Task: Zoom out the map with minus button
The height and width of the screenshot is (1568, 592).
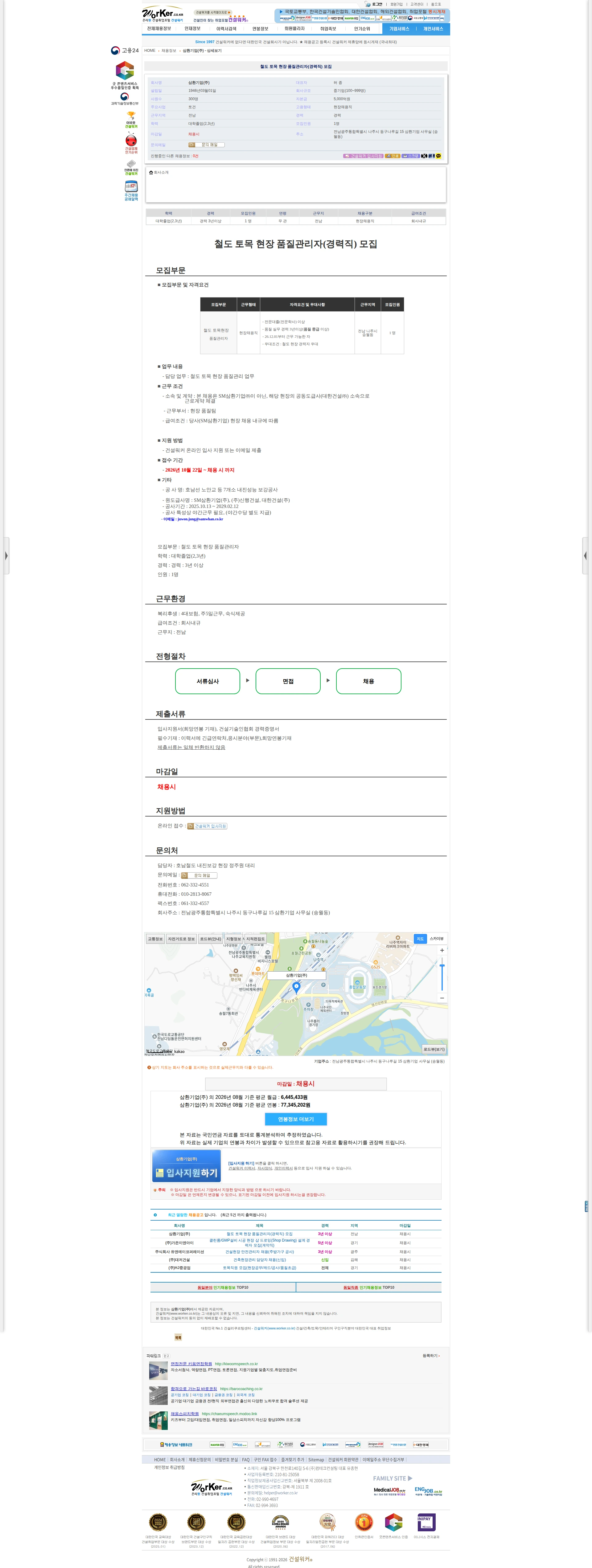Action: pos(442,998)
